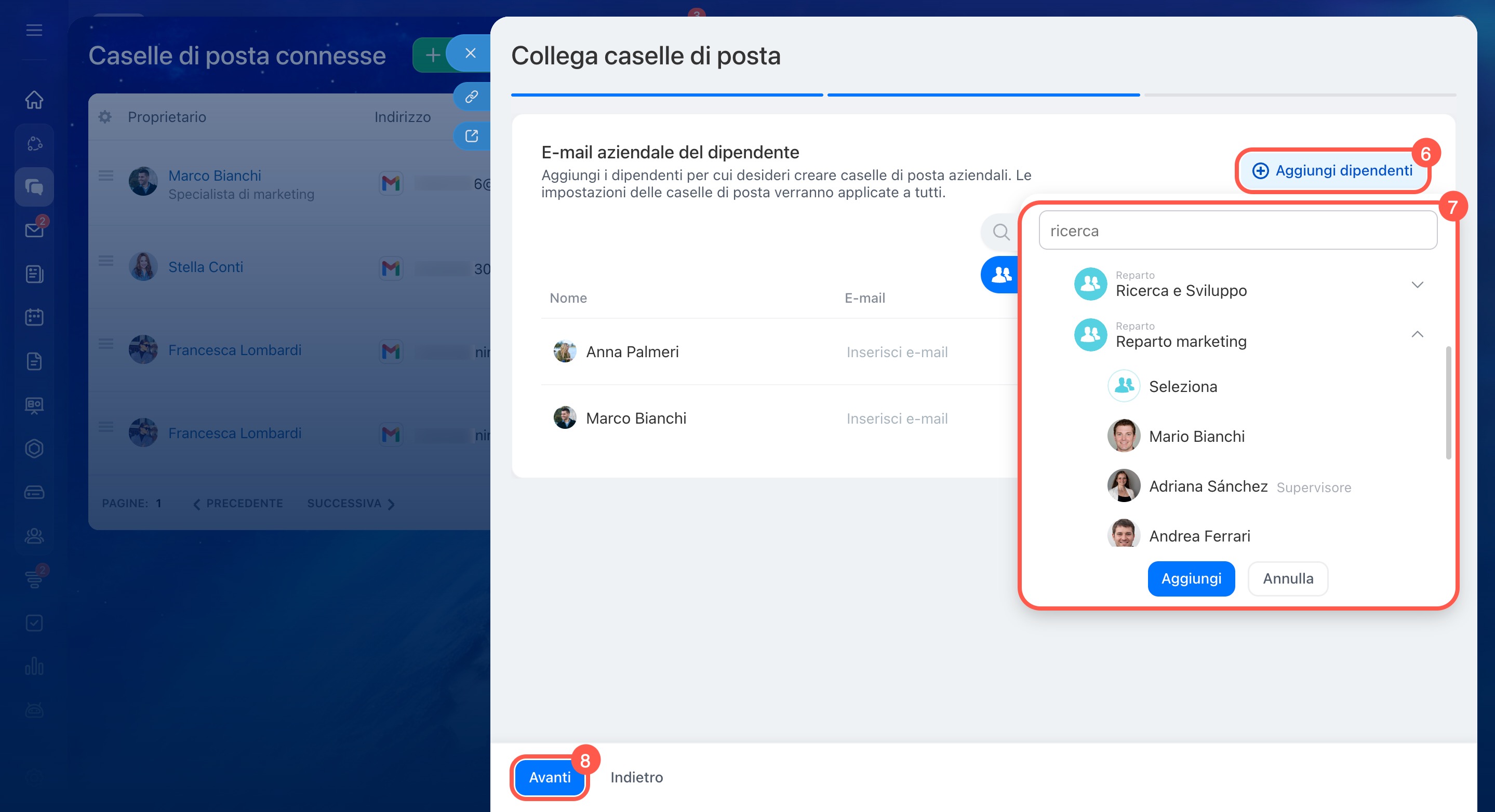Click the Aggiungi dipendenti button

click(1332, 170)
